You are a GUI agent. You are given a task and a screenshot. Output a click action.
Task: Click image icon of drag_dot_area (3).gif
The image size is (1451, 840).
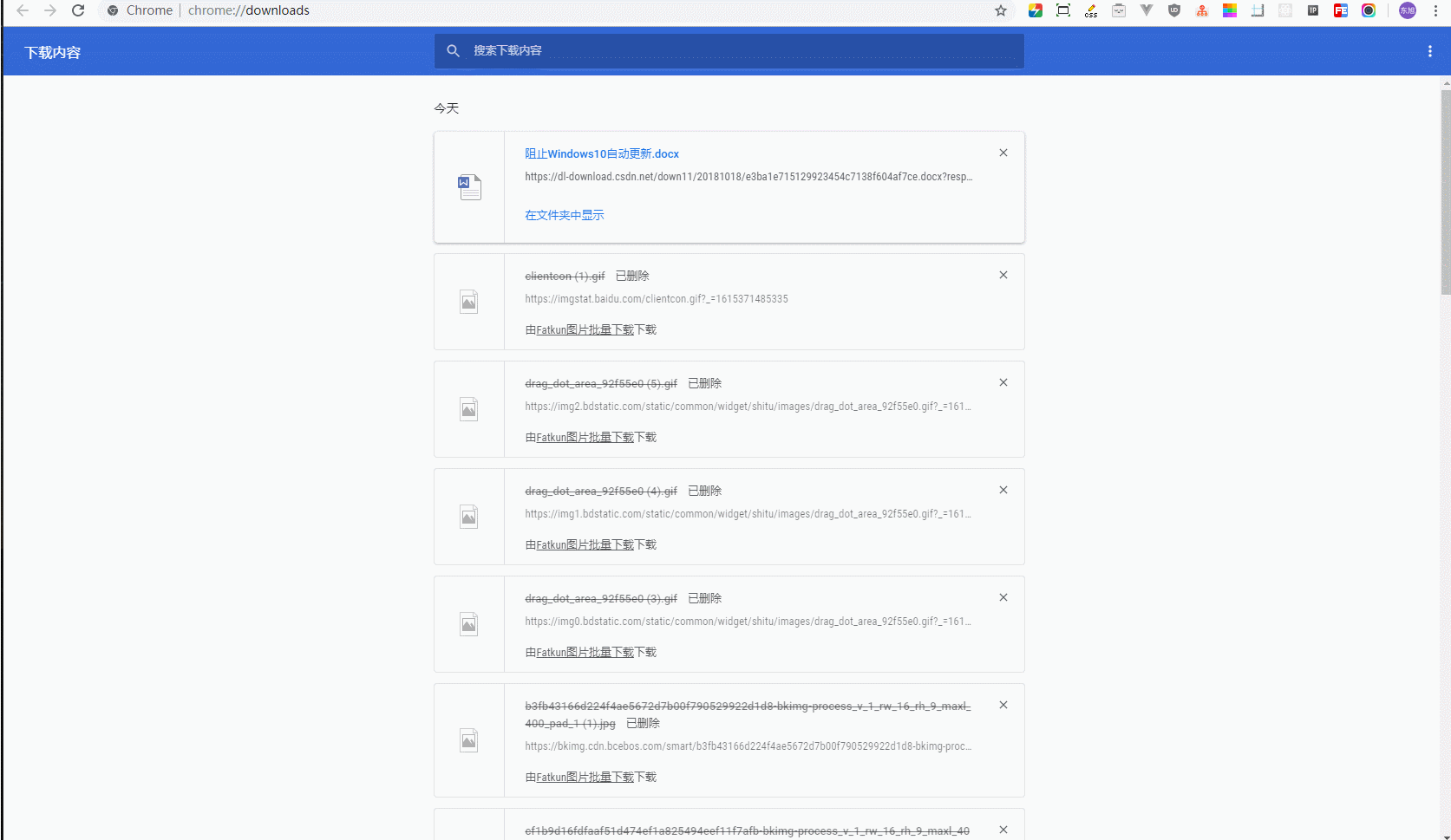pyautogui.click(x=469, y=624)
